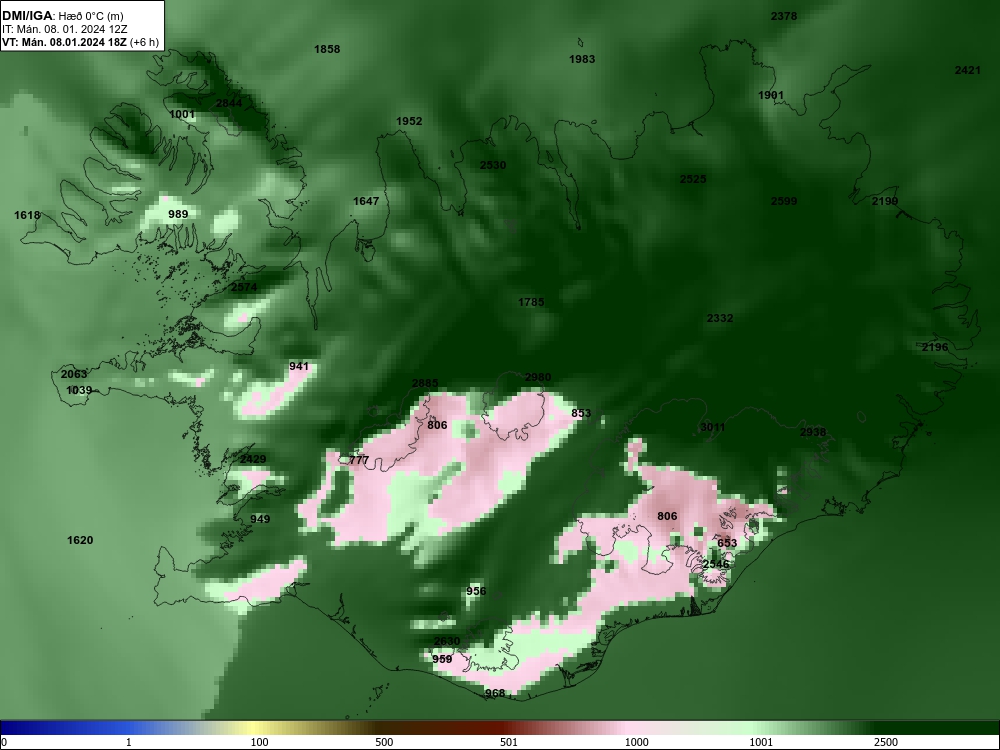Screen dimensions: 1000x750
Task: Click the map value 2378
Action: point(784,17)
